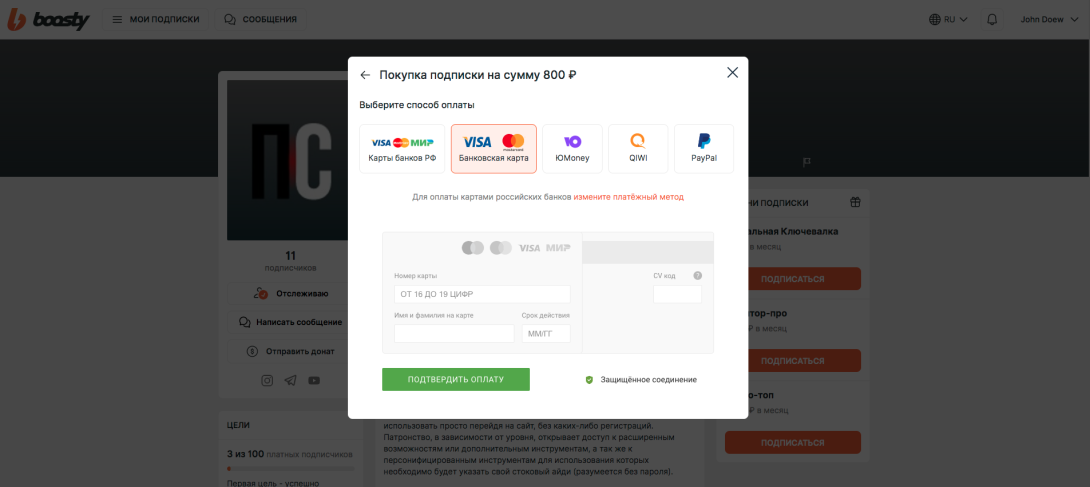Screen dimensions: 1090x487
Task: Open the Instagram profile icon
Action: click(x=267, y=380)
